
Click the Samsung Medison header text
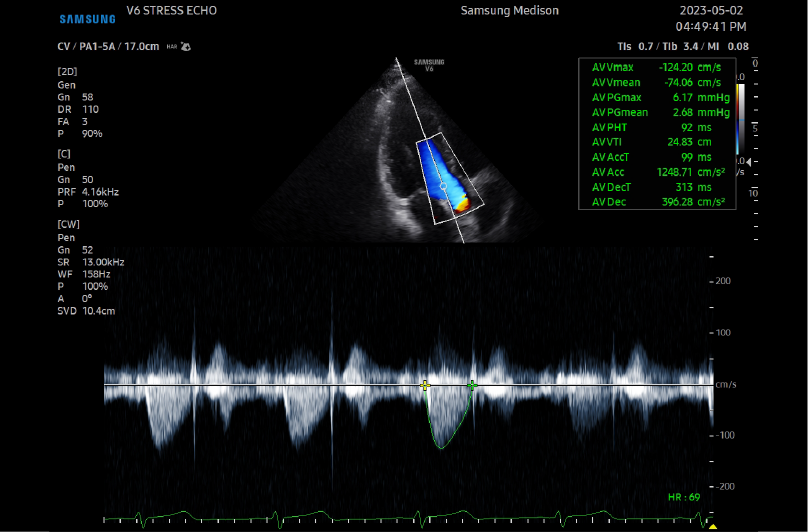(x=510, y=11)
